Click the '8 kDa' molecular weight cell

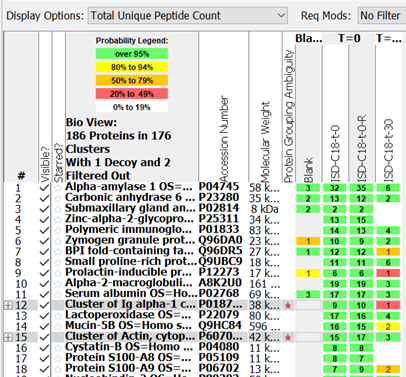tap(265, 209)
